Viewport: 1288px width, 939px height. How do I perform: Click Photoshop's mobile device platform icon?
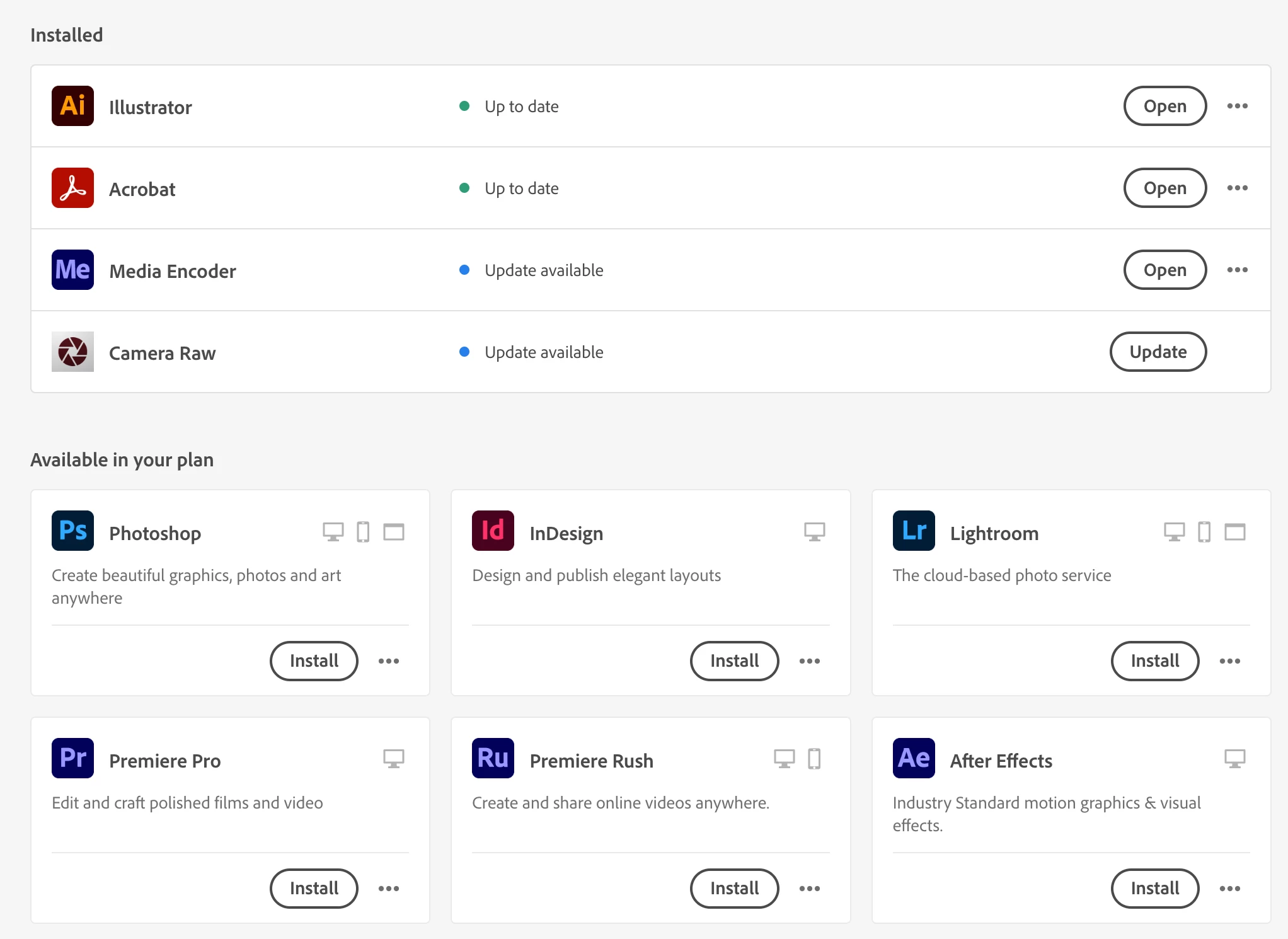click(x=363, y=532)
